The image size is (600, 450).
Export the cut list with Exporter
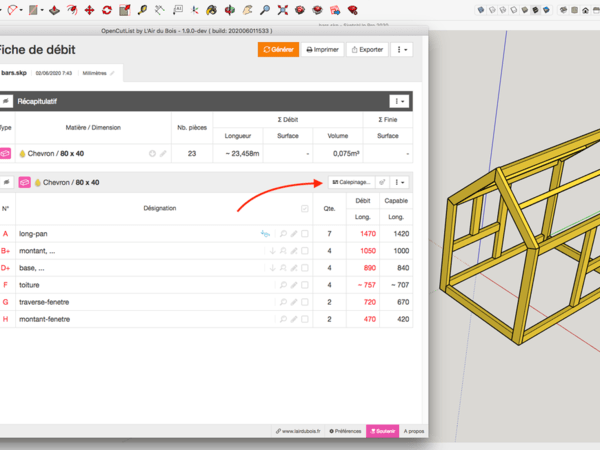367,49
